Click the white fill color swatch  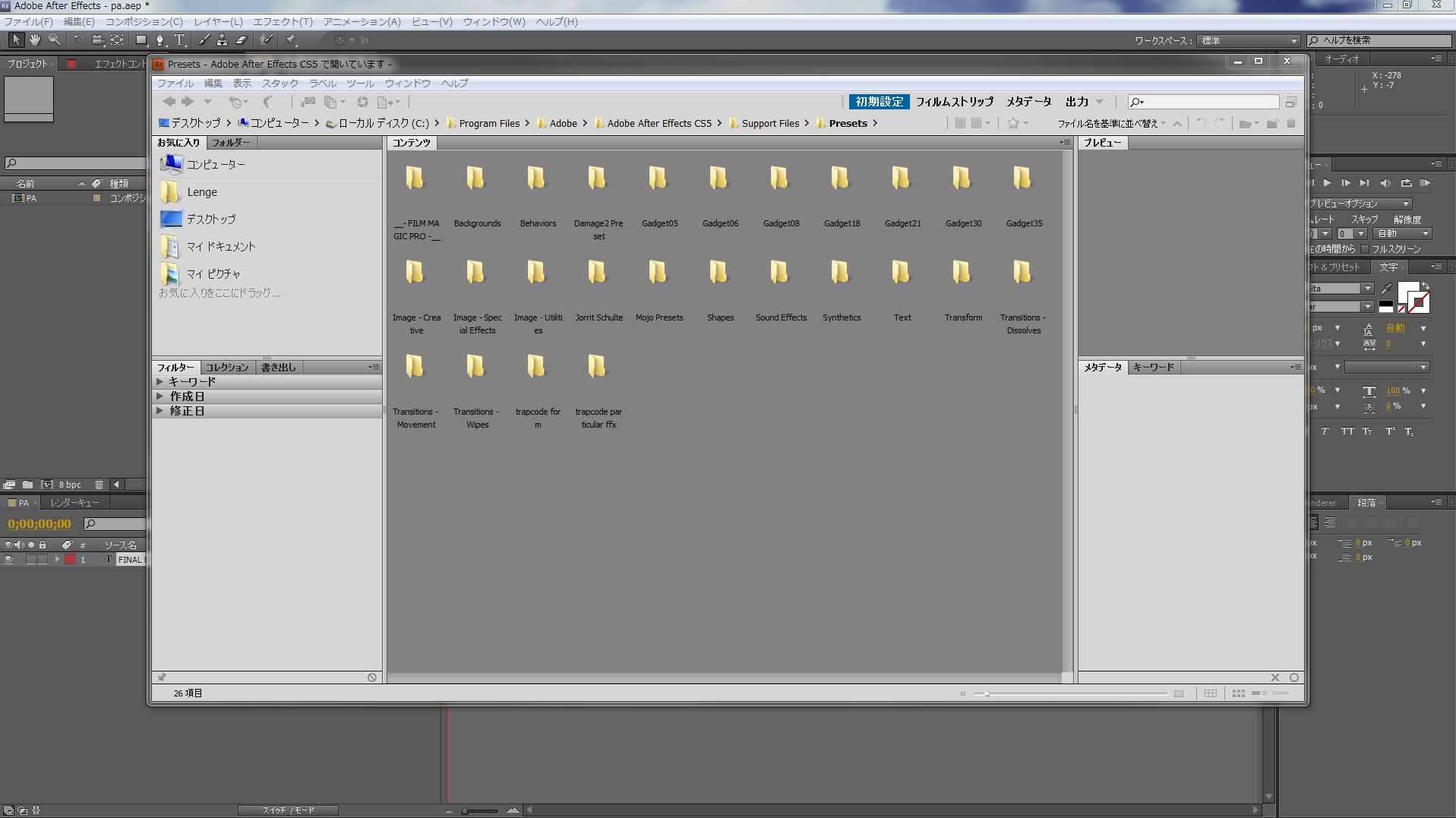pos(1408,292)
